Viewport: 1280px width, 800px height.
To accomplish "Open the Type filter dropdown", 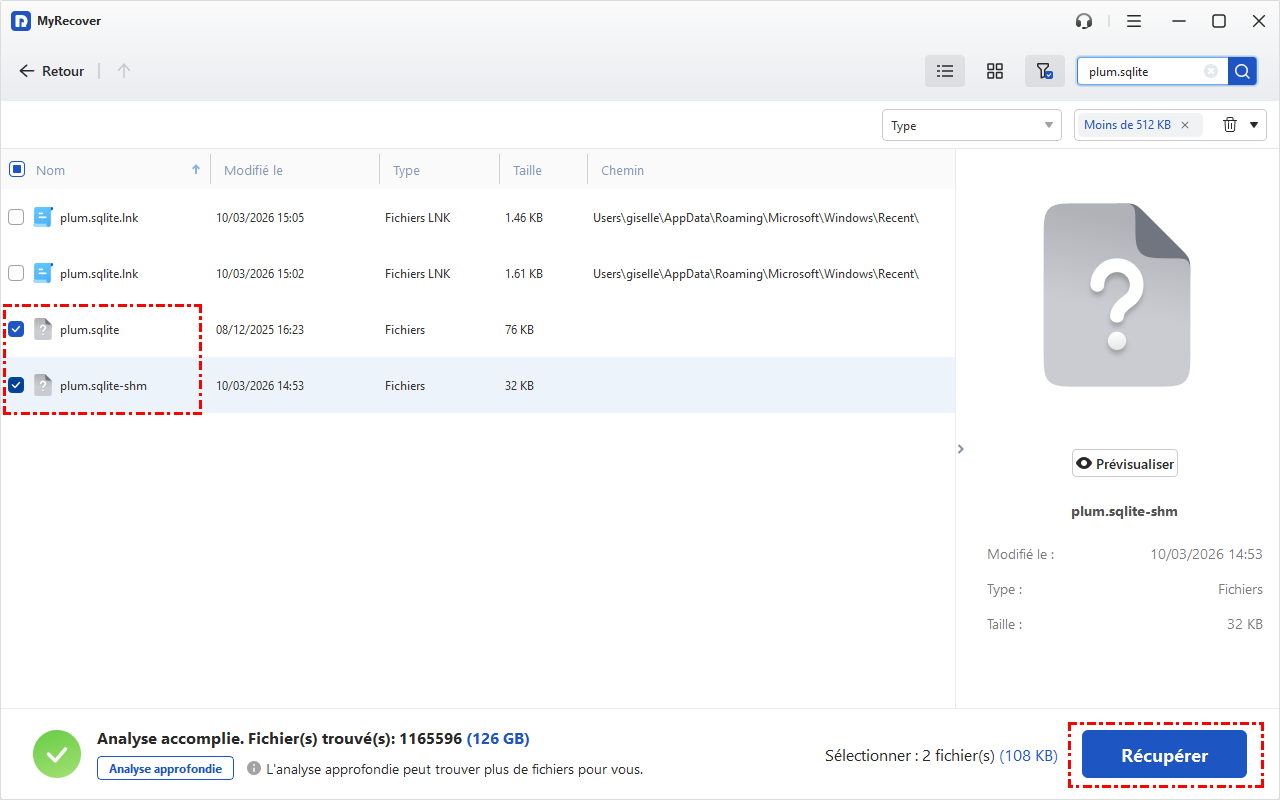I will (971, 125).
